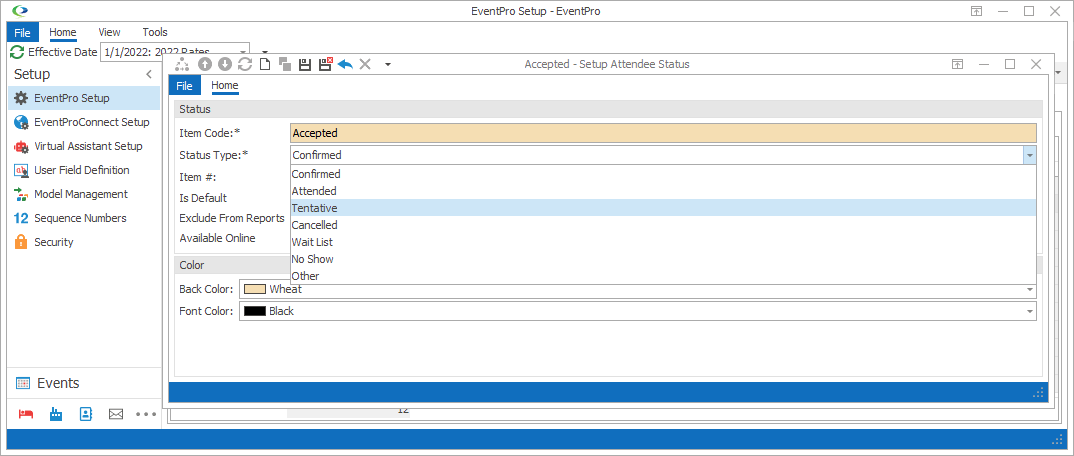Image resolution: width=1074 pixels, height=456 pixels.
Task: Open Virtual Assistant Setup in the sidebar
Action: (x=84, y=146)
